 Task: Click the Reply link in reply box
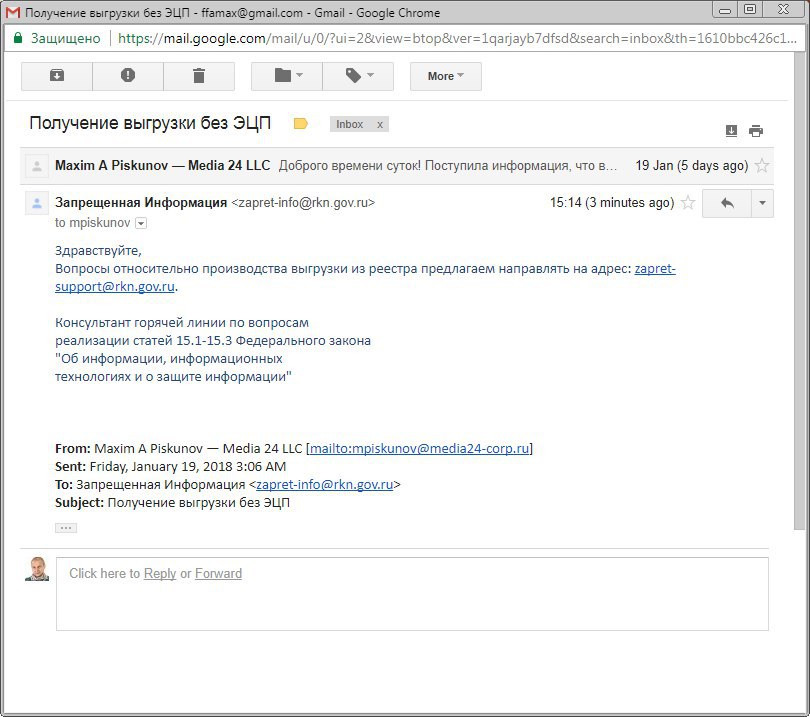pyautogui.click(x=160, y=573)
